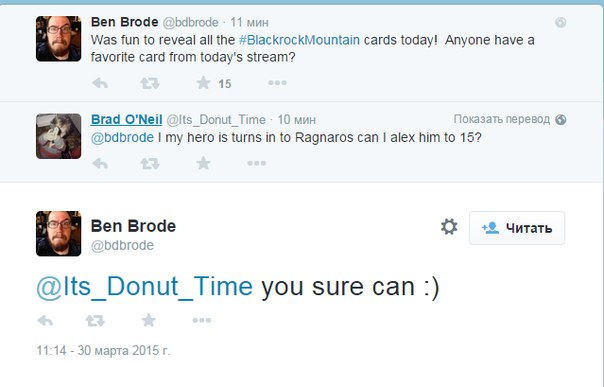Expand more options on Brad O'Neil's tweet
Image resolution: width=604 pixels, height=387 pixels.
(x=257, y=163)
